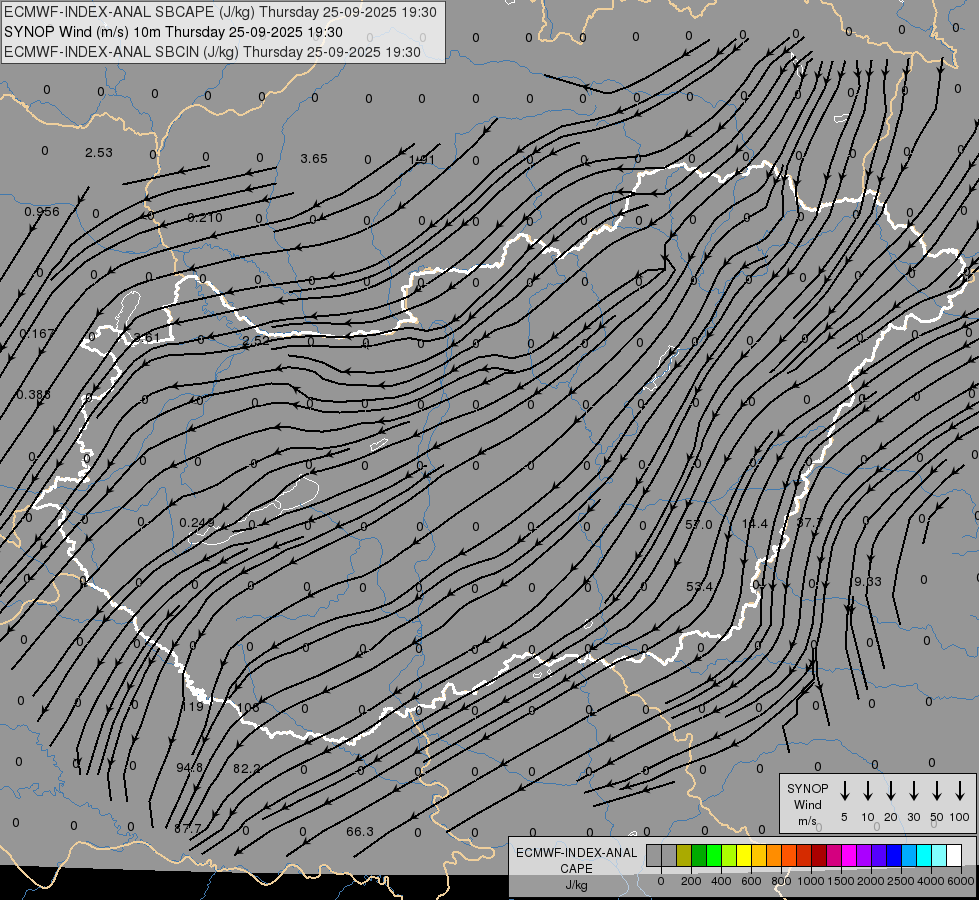Screen dimensions: 979x900
Task: Pick the white CAPE swatch before 6000
Action: tap(953, 856)
